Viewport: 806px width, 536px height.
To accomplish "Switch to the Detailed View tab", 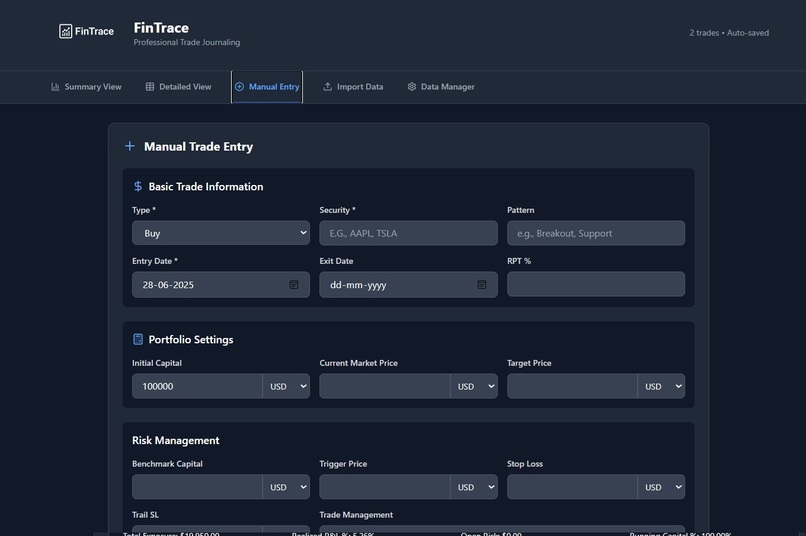I will (x=178, y=87).
